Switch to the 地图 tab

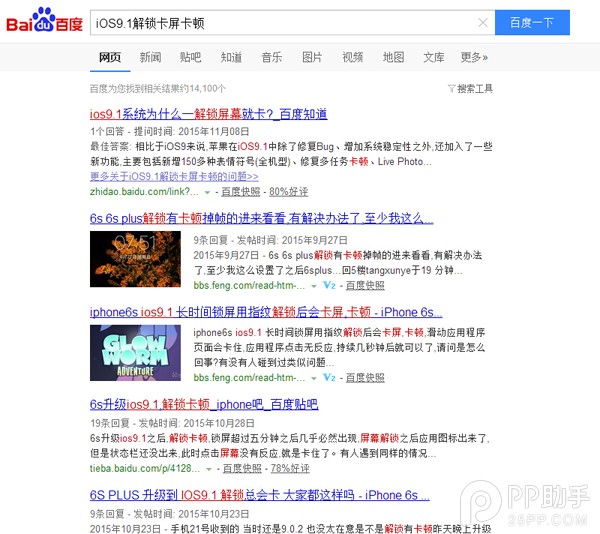pyautogui.click(x=393, y=57)
